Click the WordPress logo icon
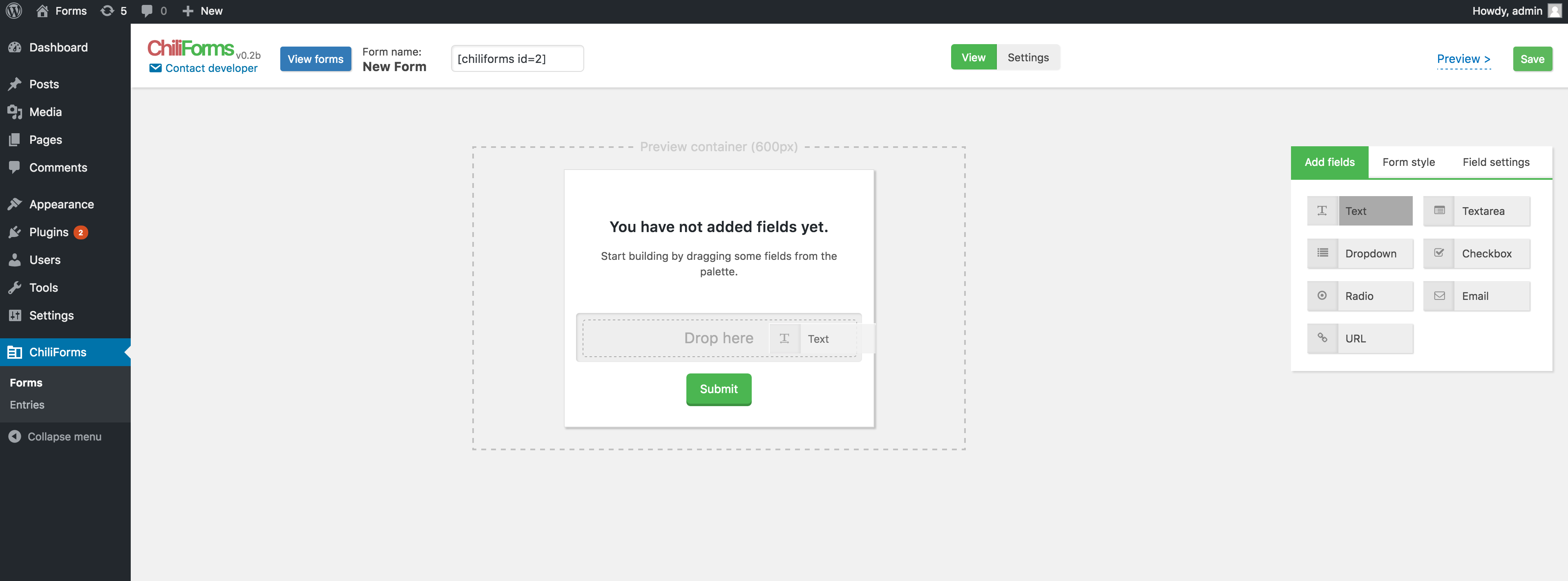1568x581 pixels. (x=14, y=11)
